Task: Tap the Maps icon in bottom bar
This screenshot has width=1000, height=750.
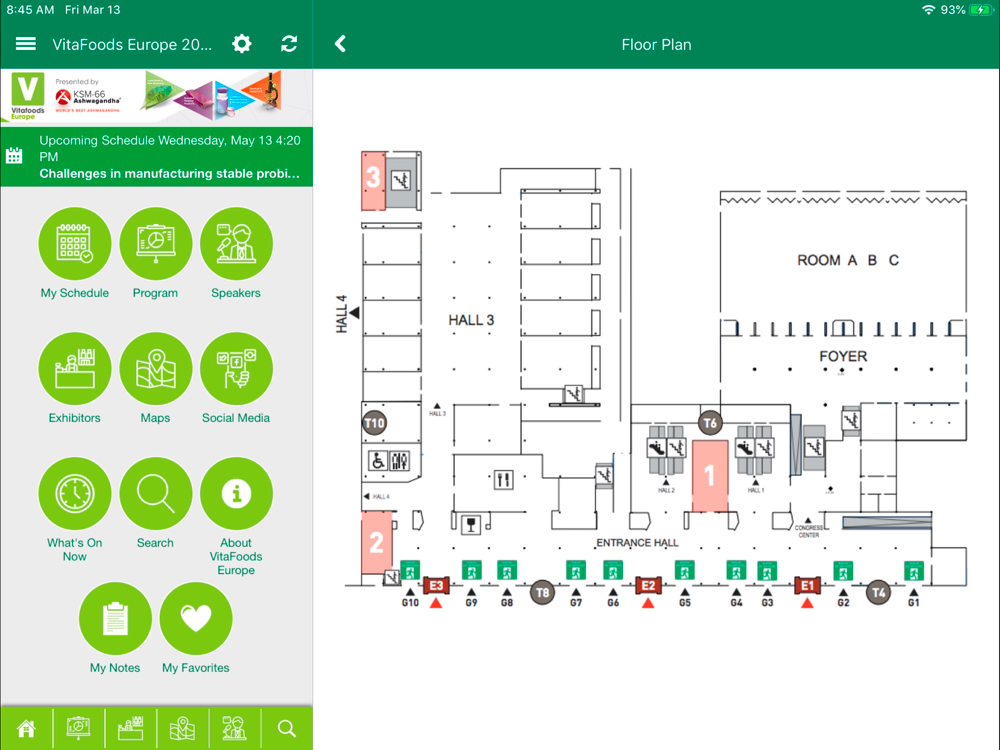Action: click(x=182, y=728)
